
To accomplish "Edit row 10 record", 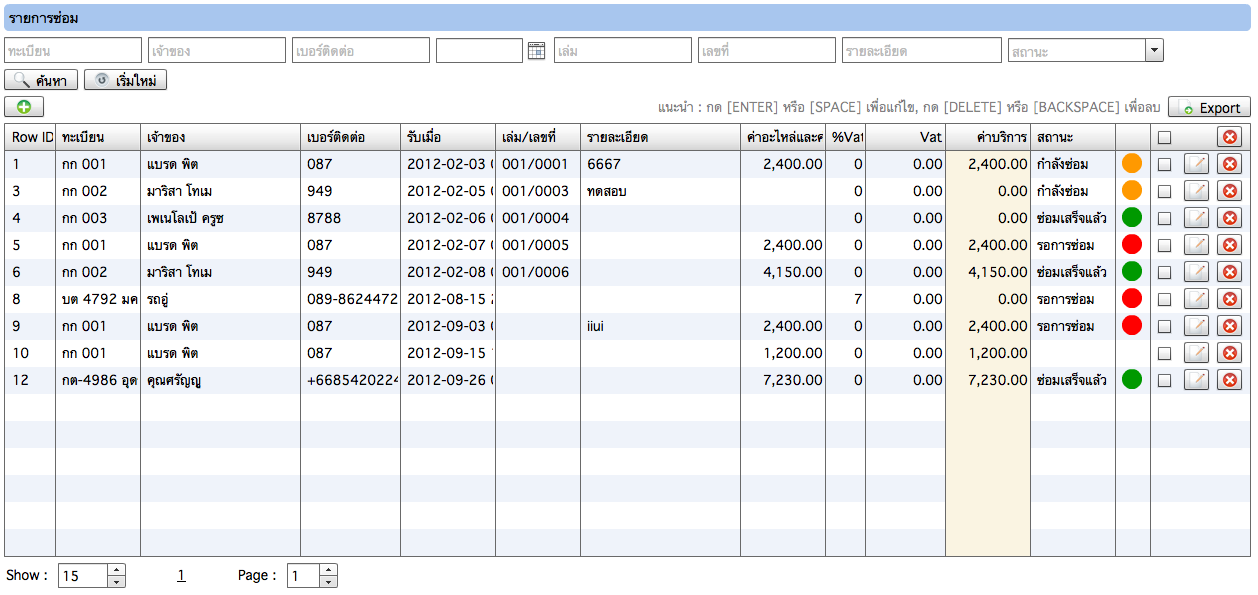I will (1196, 353).
